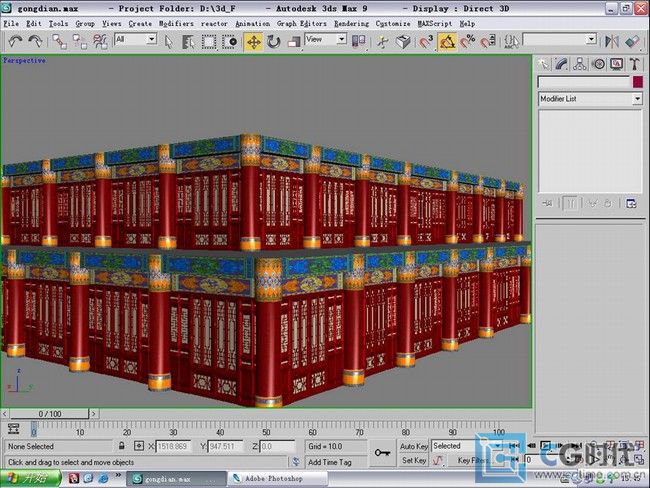
Task: Click the Remove Modifier trash icon
Action: point(608,204)
